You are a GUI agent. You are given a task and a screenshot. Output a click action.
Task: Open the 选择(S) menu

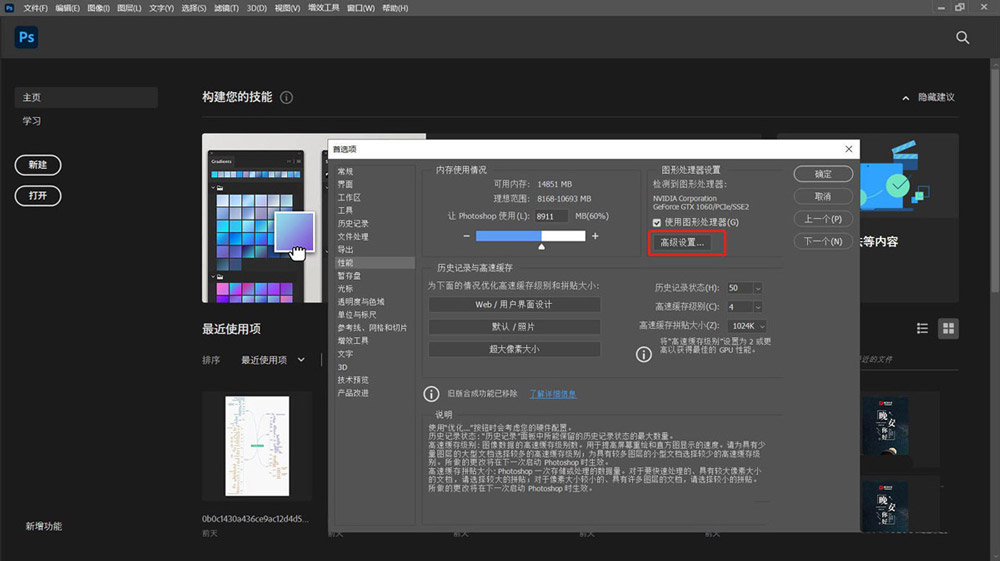click(x=193, y=8)
